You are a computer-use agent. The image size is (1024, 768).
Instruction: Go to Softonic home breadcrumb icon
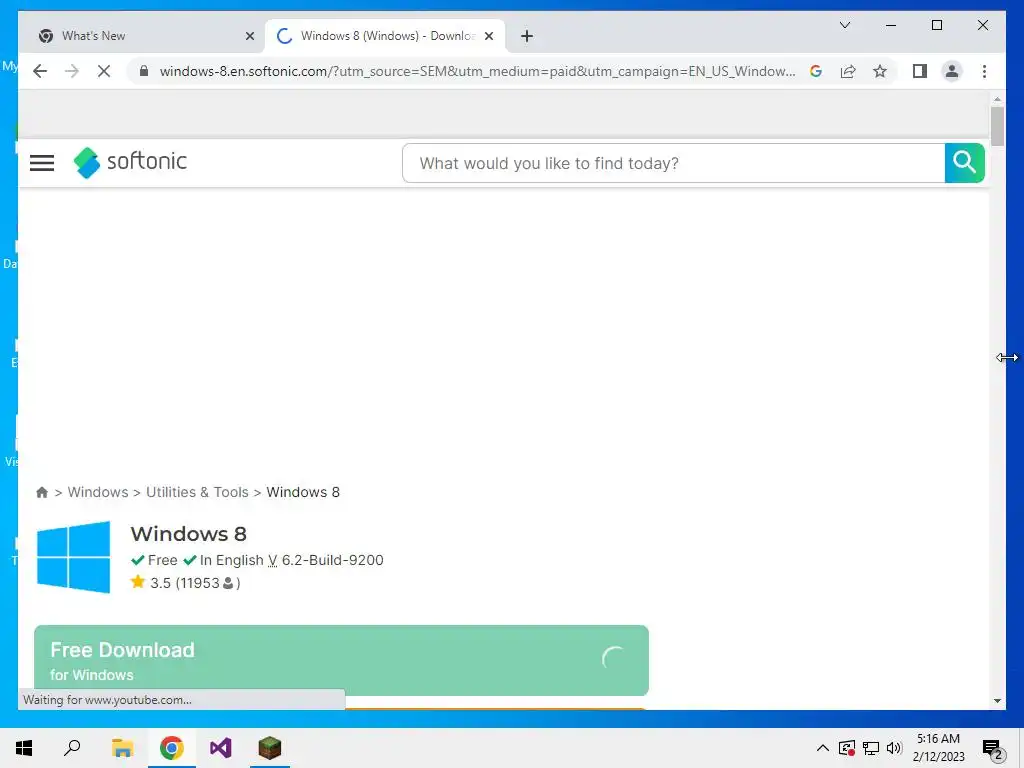tap(42, 492)
